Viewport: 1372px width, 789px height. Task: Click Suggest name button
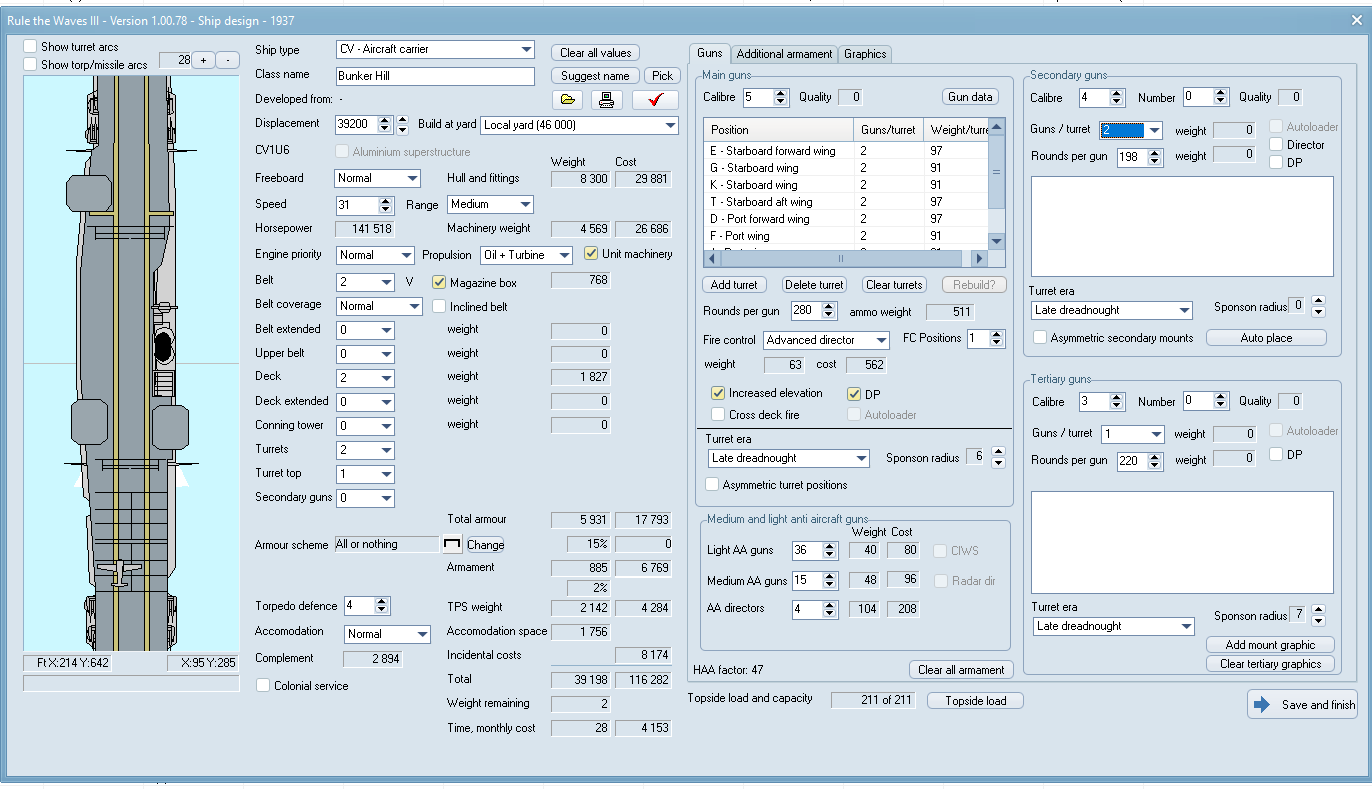tap(595, 76)
